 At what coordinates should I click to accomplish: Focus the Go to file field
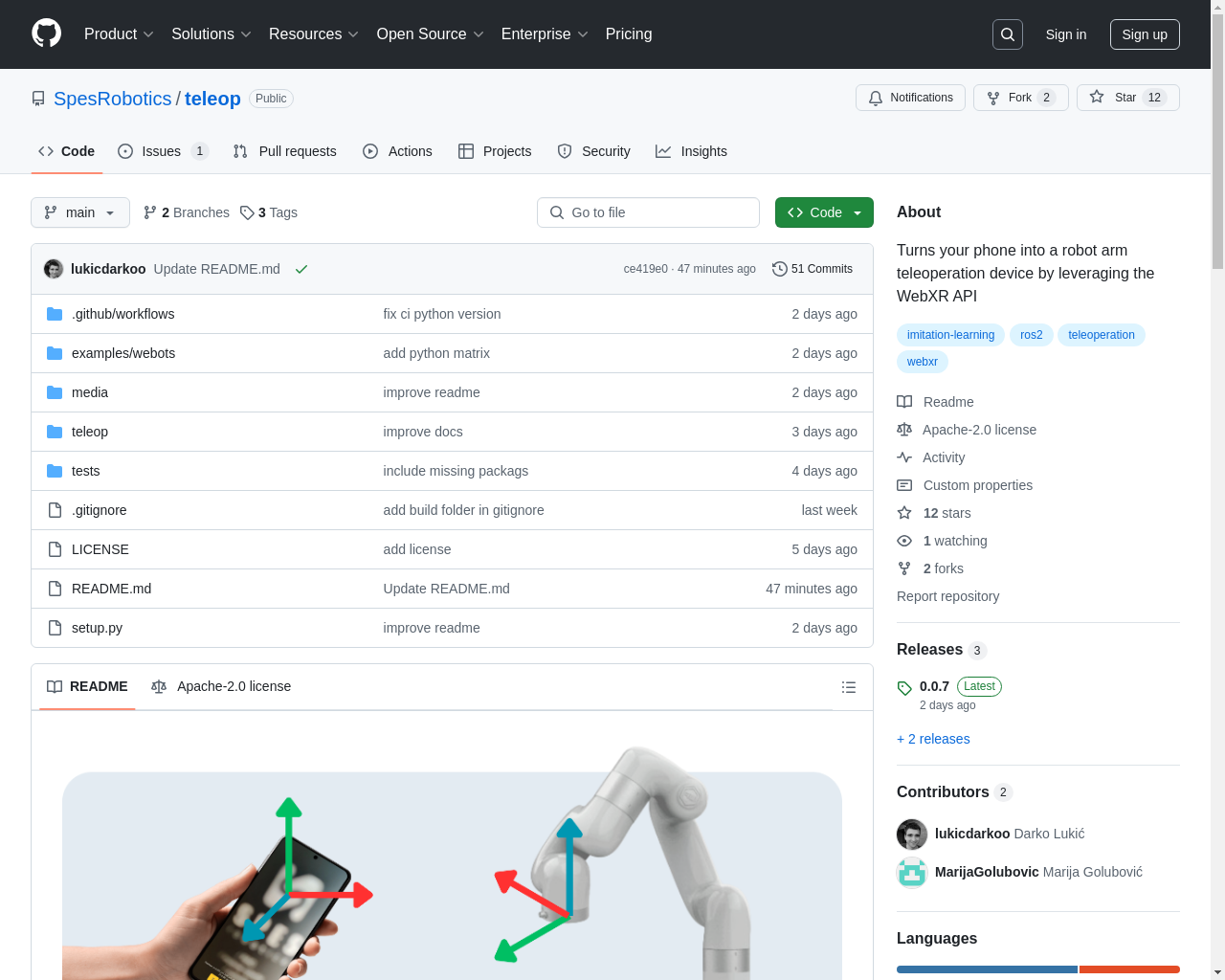[648, 212]
